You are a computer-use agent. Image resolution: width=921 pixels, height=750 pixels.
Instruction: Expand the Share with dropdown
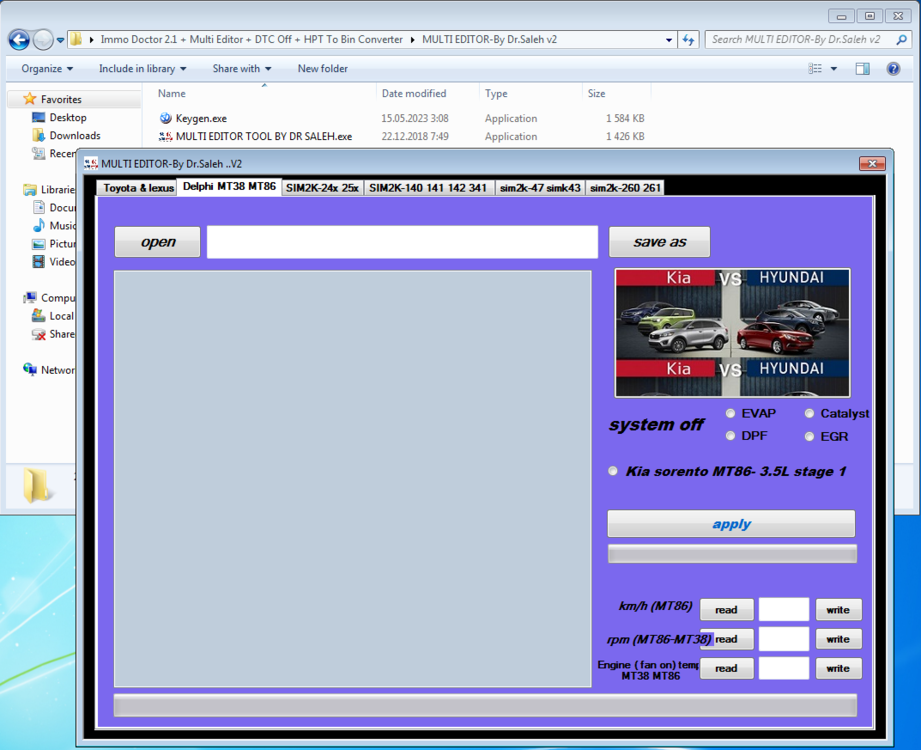(x=241, y=69)
